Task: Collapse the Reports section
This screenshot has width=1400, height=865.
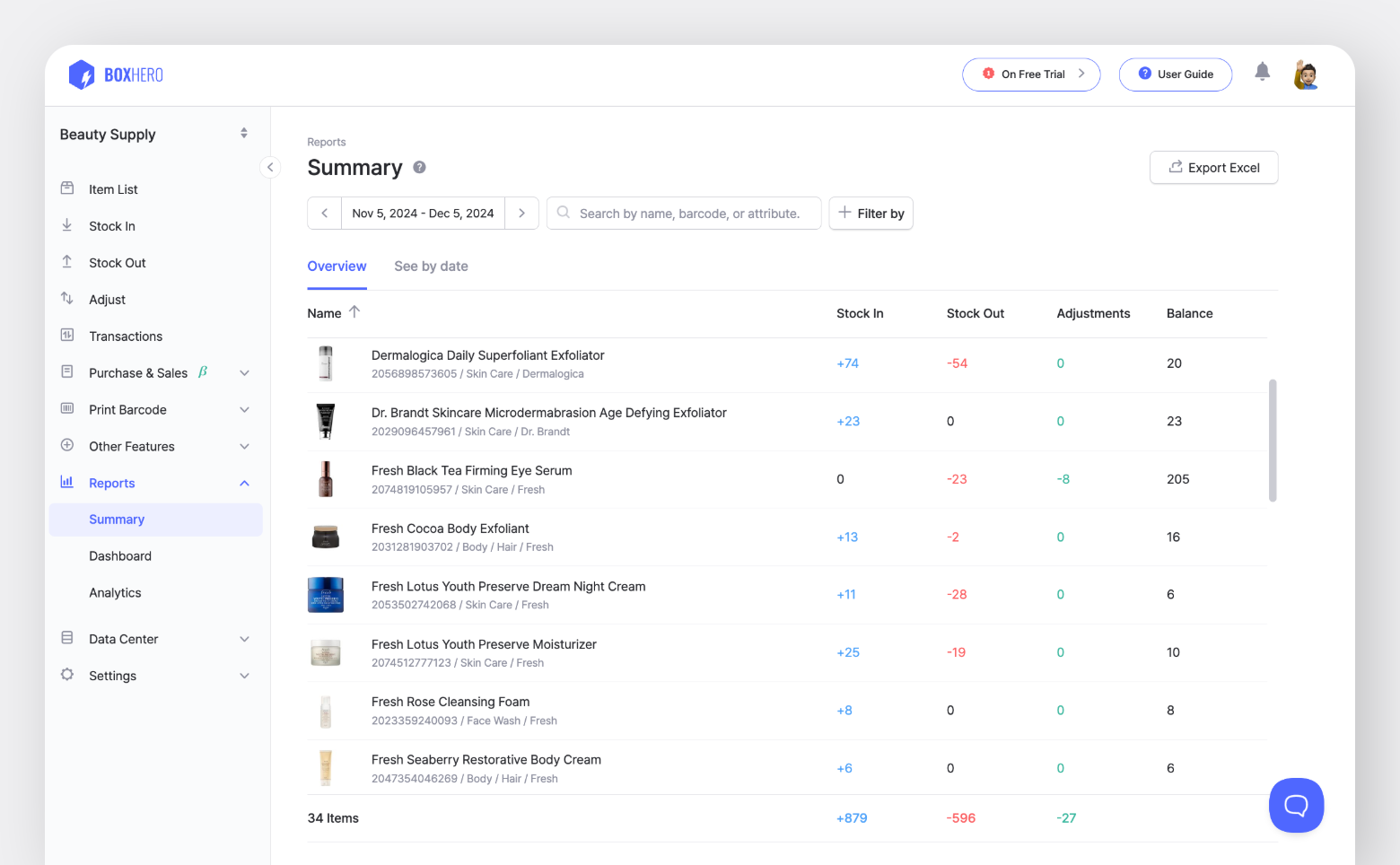Action: pyautogui.click(x=244, y=484)
